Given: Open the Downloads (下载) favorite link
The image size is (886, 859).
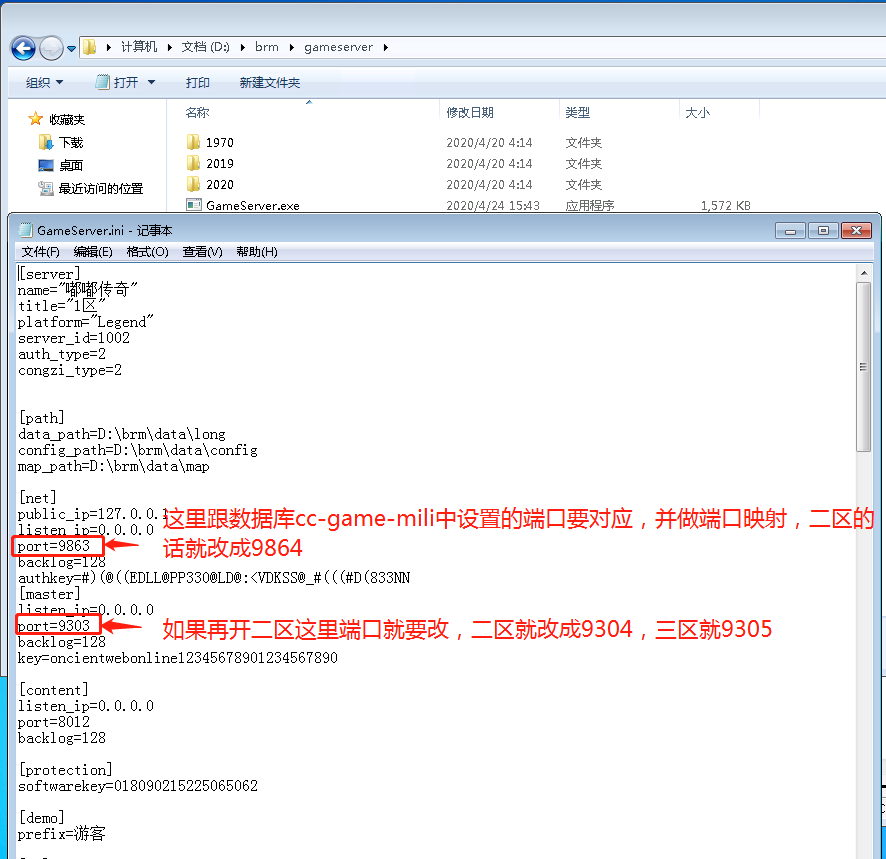Looking at the screenshot, I should tap(70, 142).
